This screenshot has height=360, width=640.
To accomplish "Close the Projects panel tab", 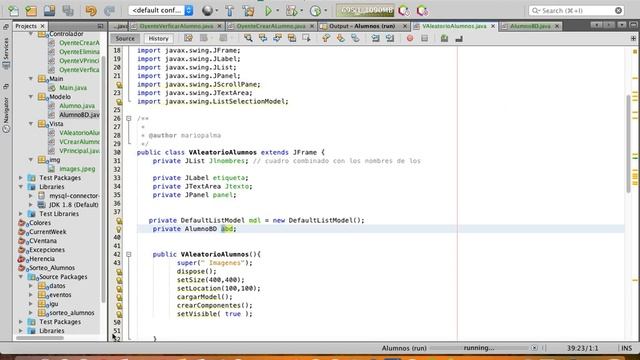I will [x=42, y=26].
